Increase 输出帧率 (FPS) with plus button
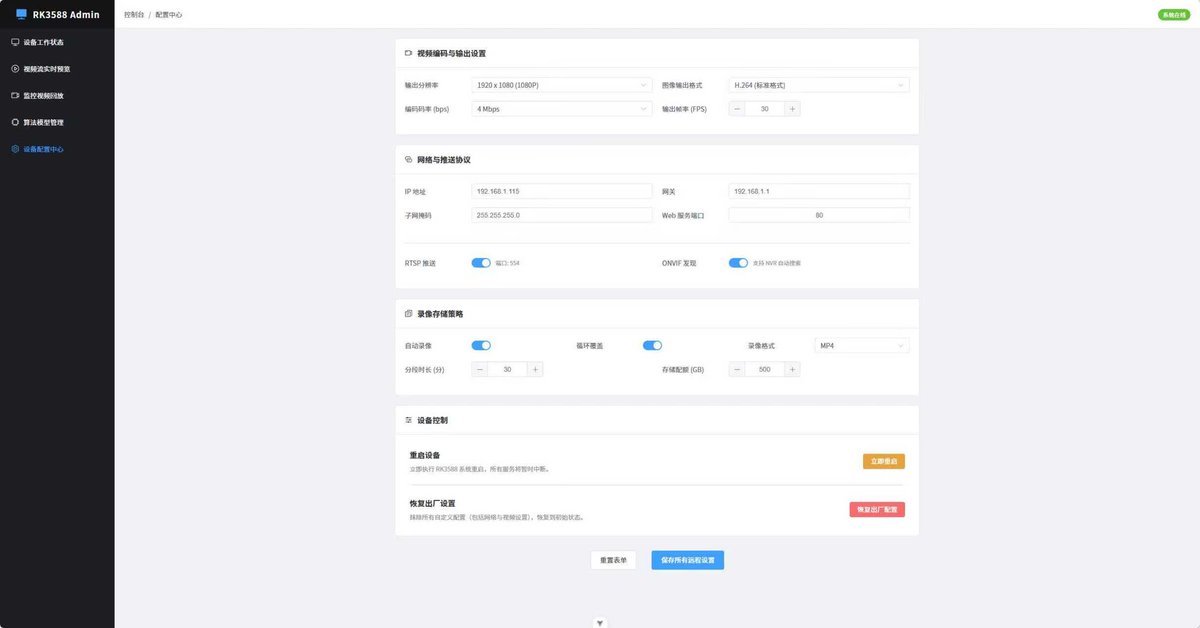The image size is (1200, 628). (x=792, y=109)
